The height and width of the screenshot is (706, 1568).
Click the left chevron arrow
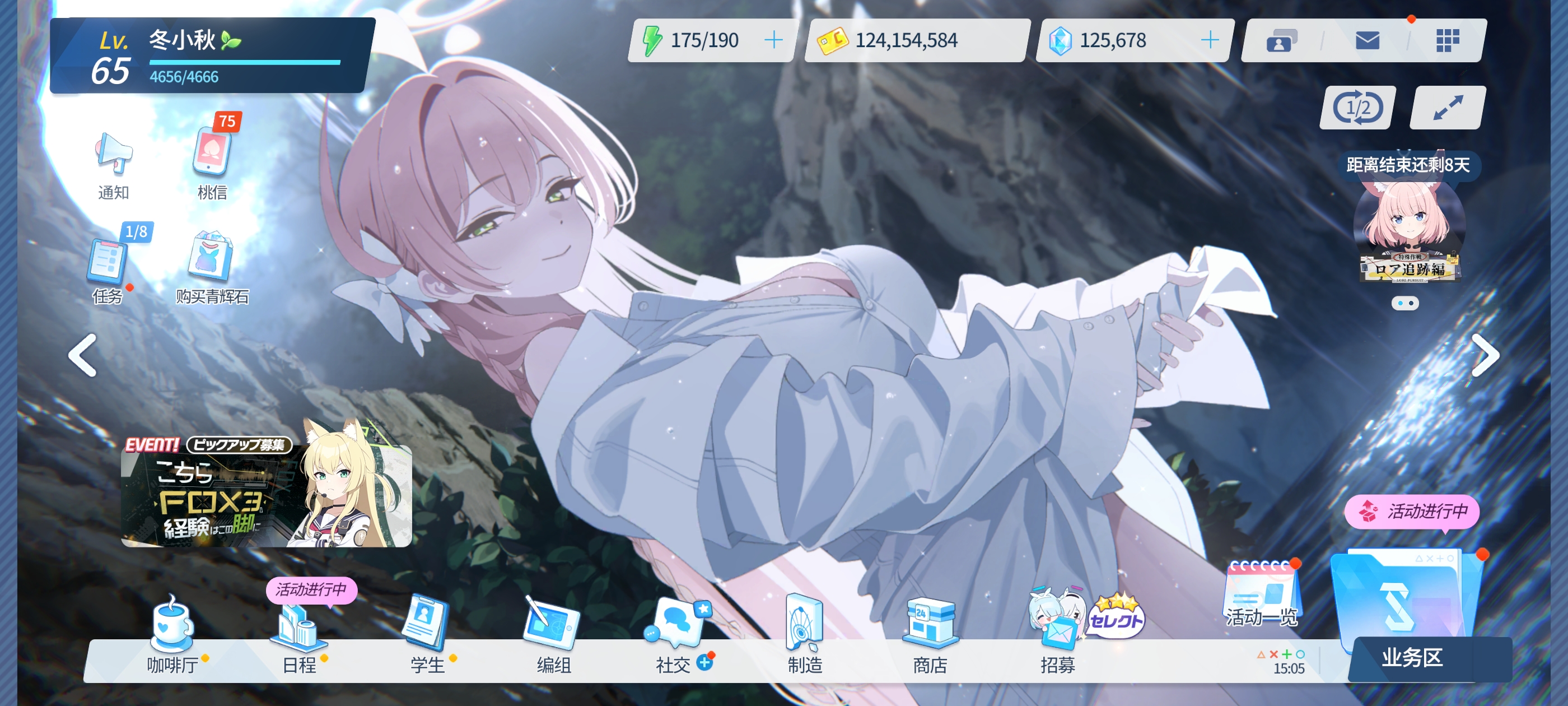(x=83, y=355)
